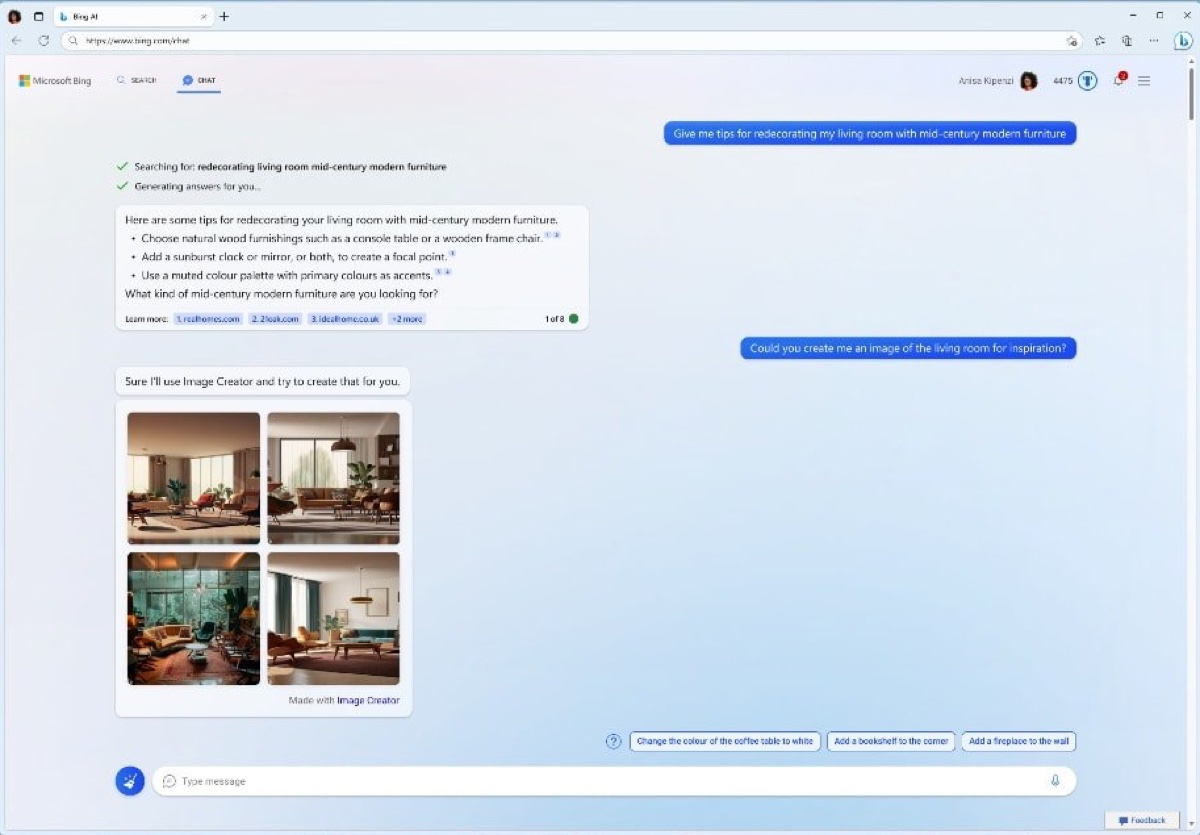Add this page to favorites star icon
Image resolution: width=1200 pixels, height=835 pixels.
click(1071, 41)
